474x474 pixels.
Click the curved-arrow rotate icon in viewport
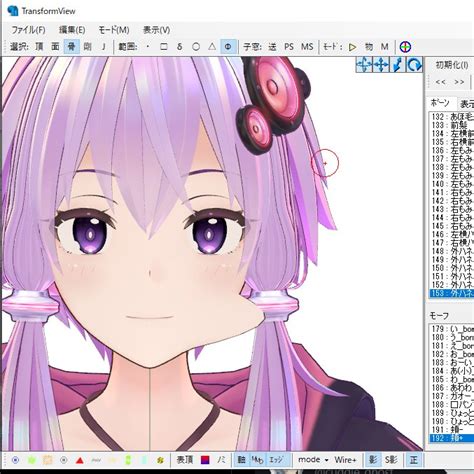pos(414,65)
